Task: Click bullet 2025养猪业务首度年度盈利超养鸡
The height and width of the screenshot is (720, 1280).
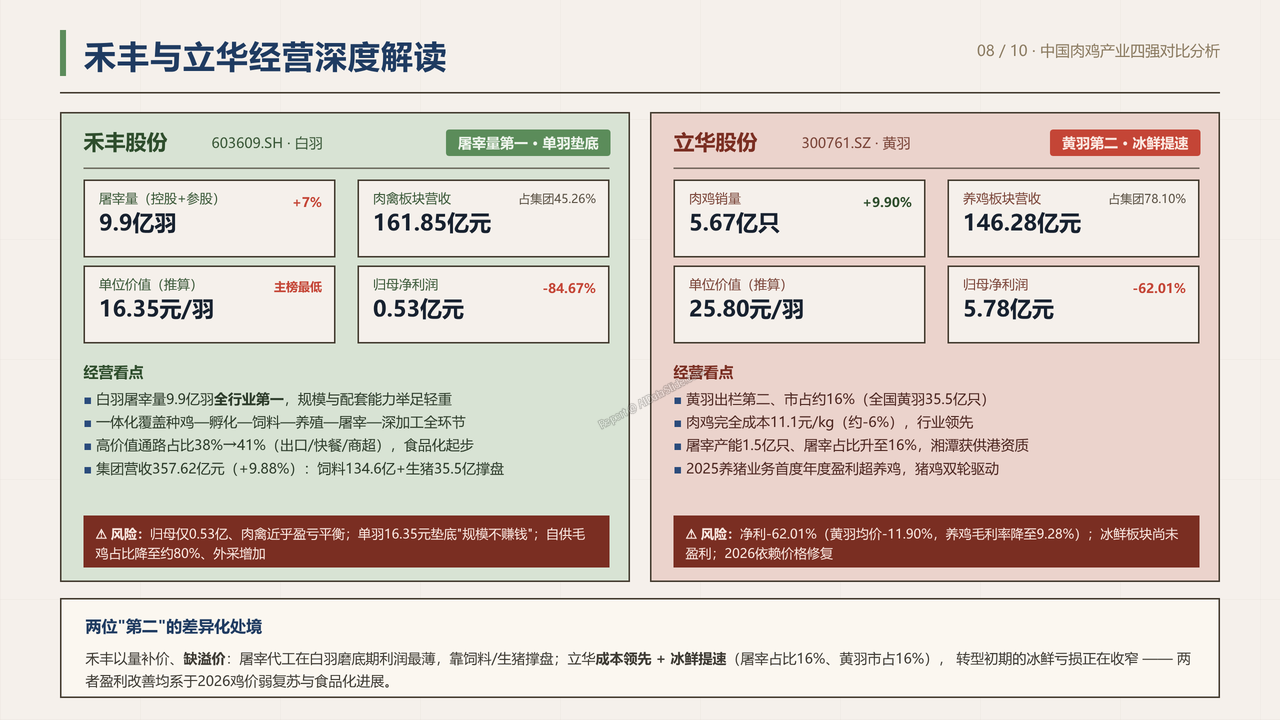Action: tap(836, 468)
